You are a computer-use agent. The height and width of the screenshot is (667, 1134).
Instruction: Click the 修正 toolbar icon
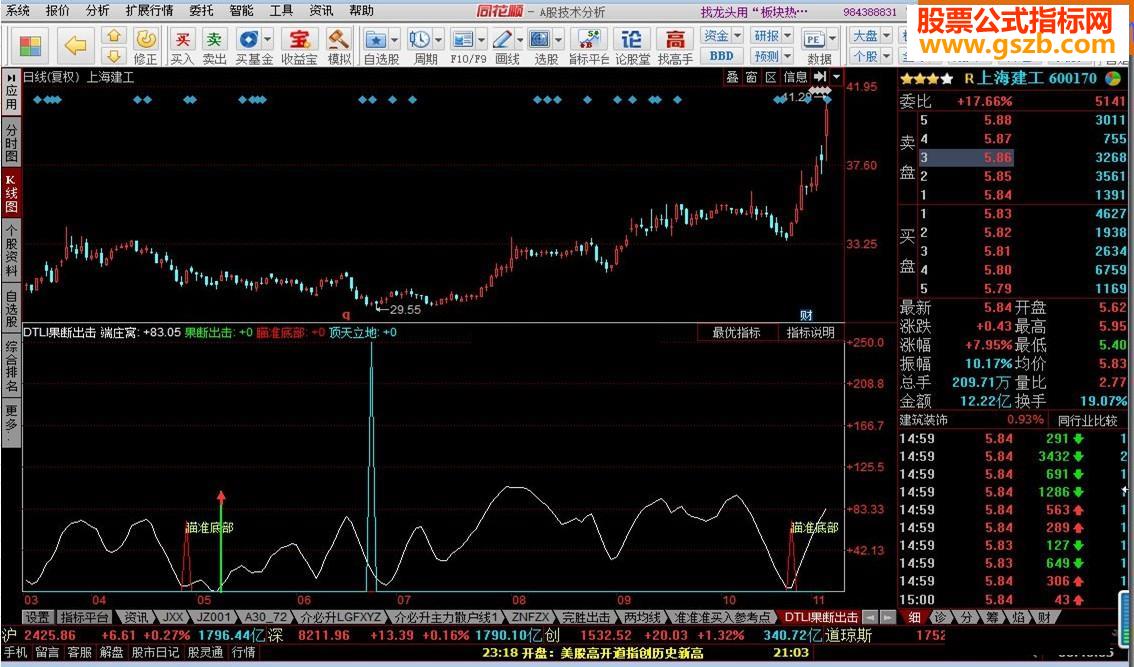point(145,46)
